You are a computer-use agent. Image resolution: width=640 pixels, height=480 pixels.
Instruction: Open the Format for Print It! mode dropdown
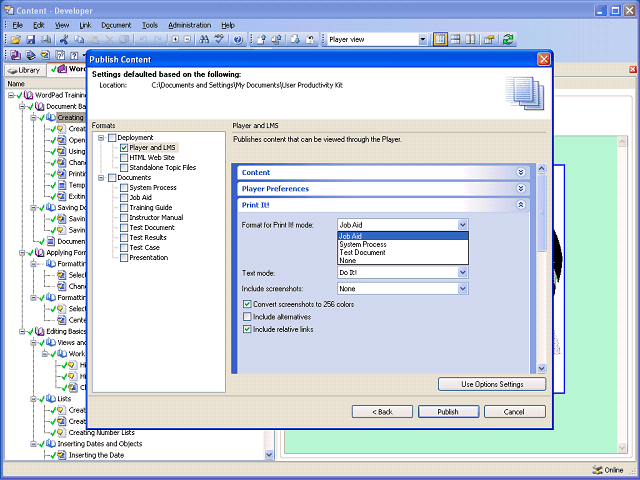(462, 225)
